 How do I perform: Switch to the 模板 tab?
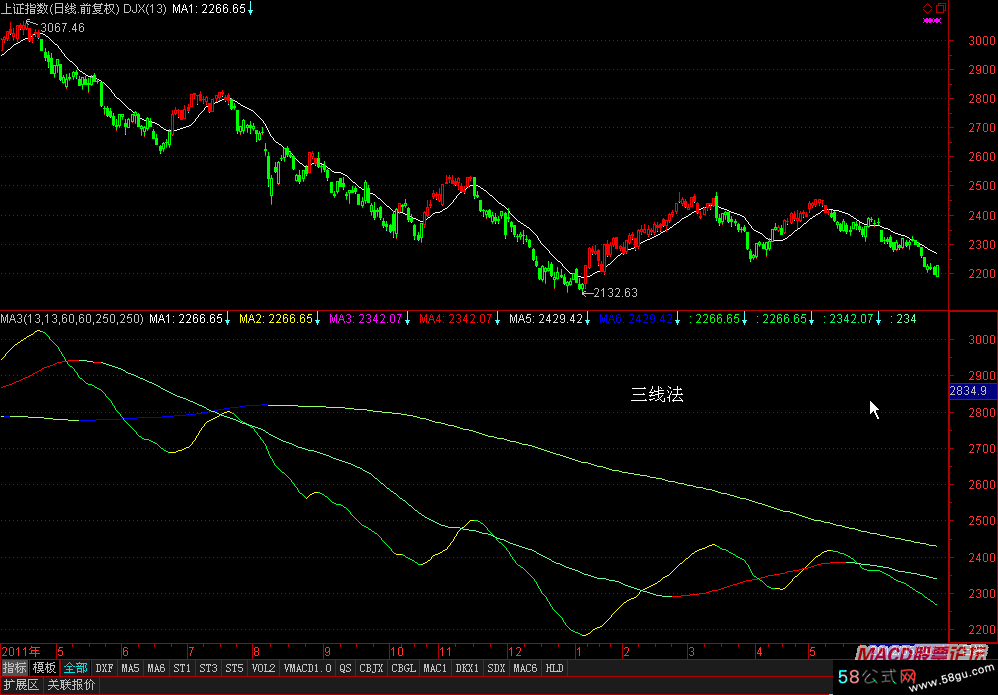click(44, 668)
